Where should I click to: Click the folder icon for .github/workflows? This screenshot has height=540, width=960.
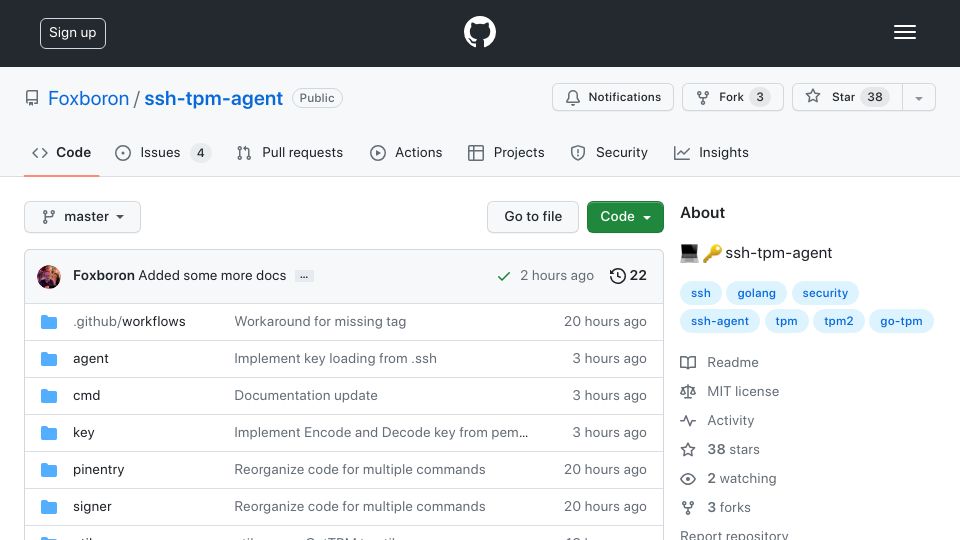point(49,322)
